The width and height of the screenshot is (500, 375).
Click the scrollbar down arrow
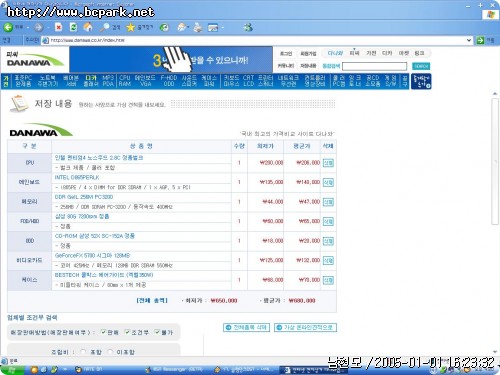(x=495, y=352)
